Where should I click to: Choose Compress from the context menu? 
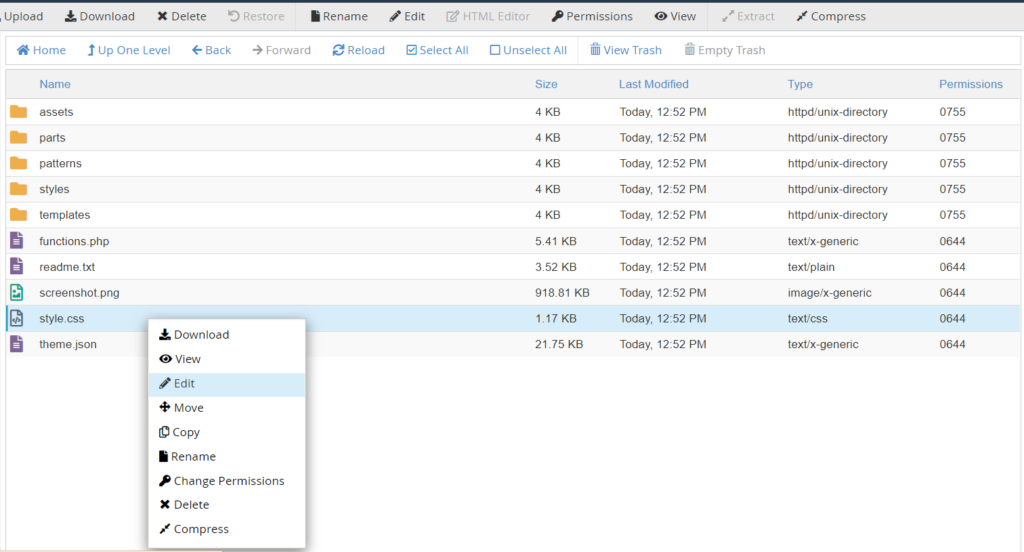tap(227, 529)
